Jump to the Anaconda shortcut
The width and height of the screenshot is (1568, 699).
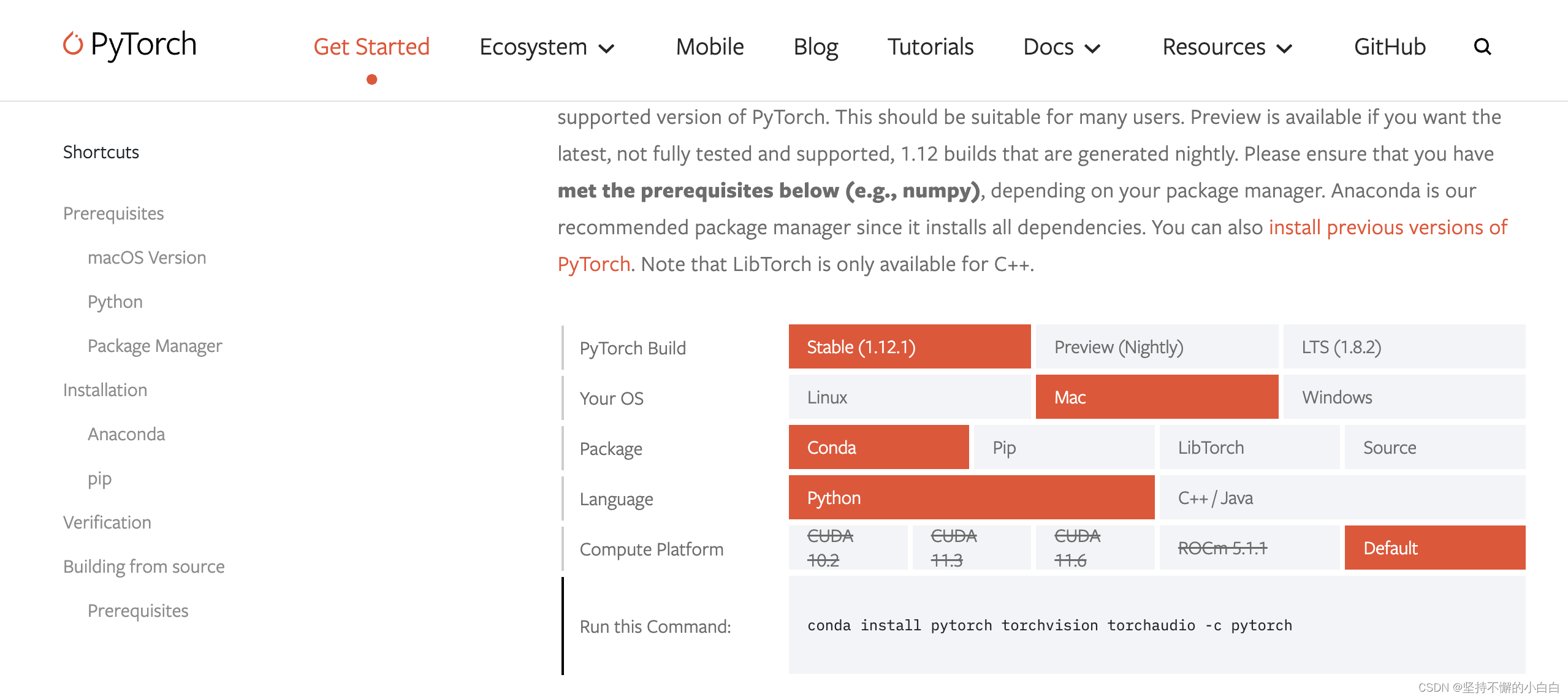(x=126, y=434)
